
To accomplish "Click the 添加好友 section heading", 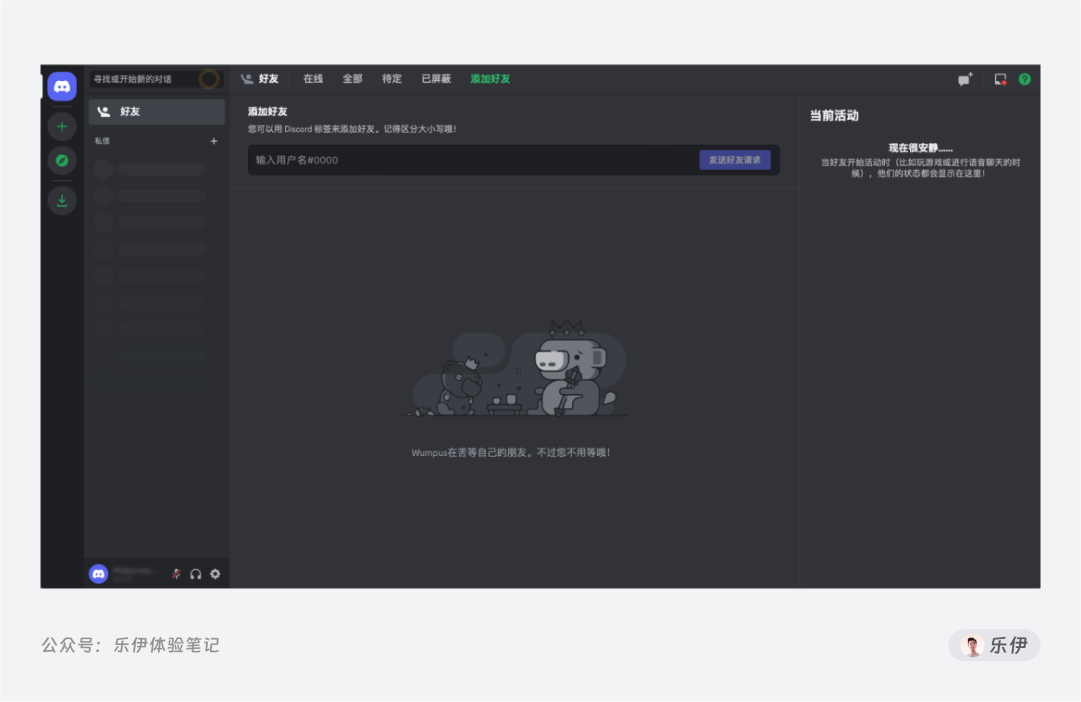I will pos(267,112).
